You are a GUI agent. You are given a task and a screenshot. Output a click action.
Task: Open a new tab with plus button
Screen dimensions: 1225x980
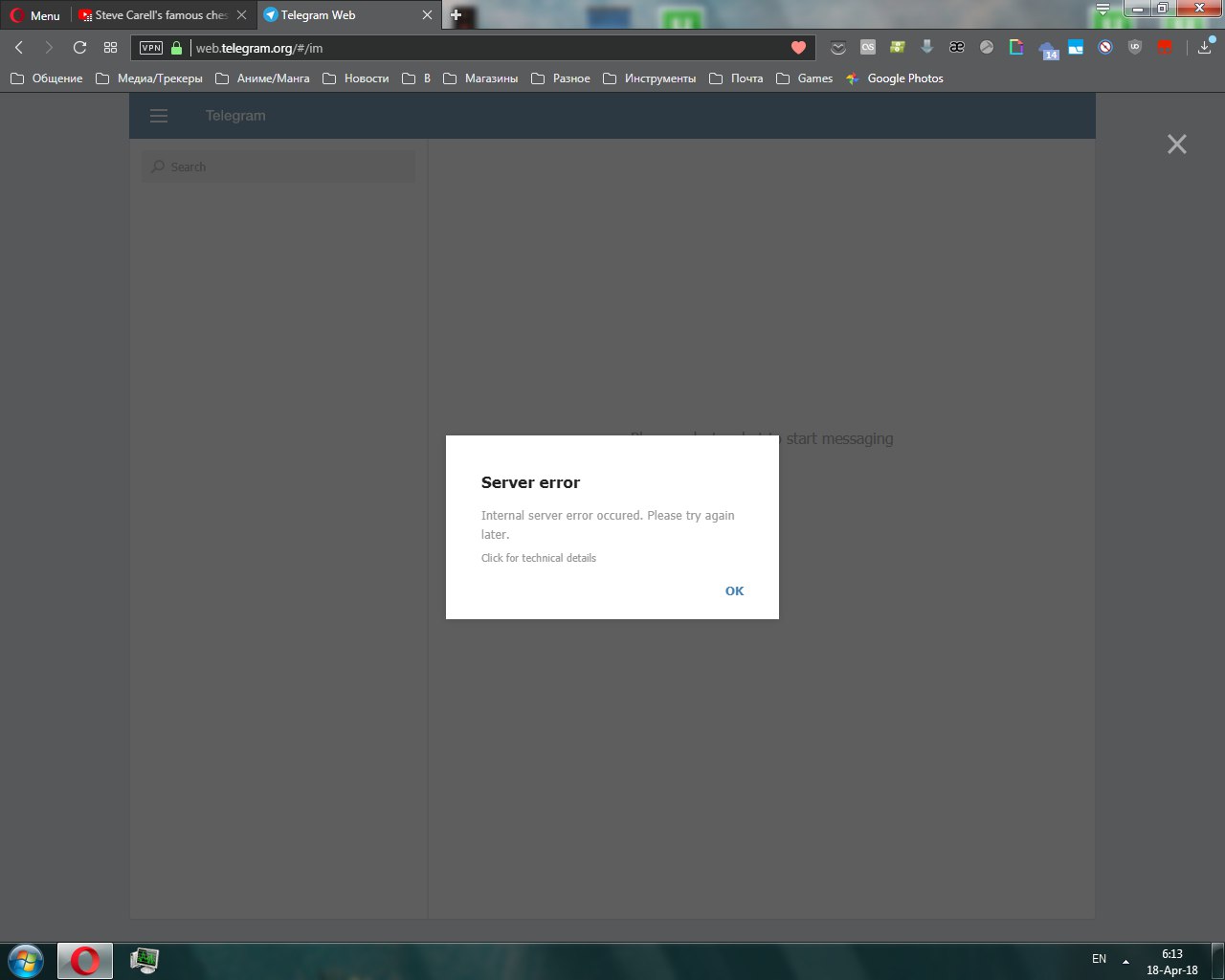click(457, 15)
